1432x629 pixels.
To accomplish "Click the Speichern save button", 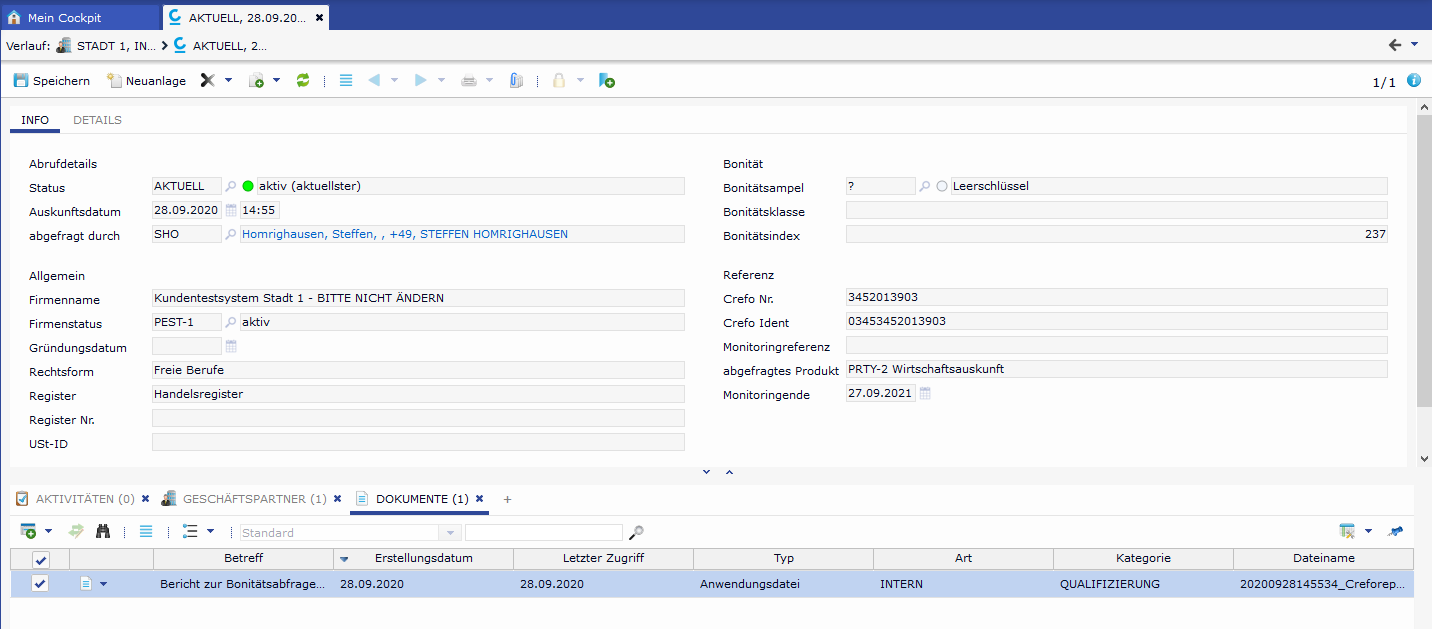I will pyautogui.click(x=52, y=81).
